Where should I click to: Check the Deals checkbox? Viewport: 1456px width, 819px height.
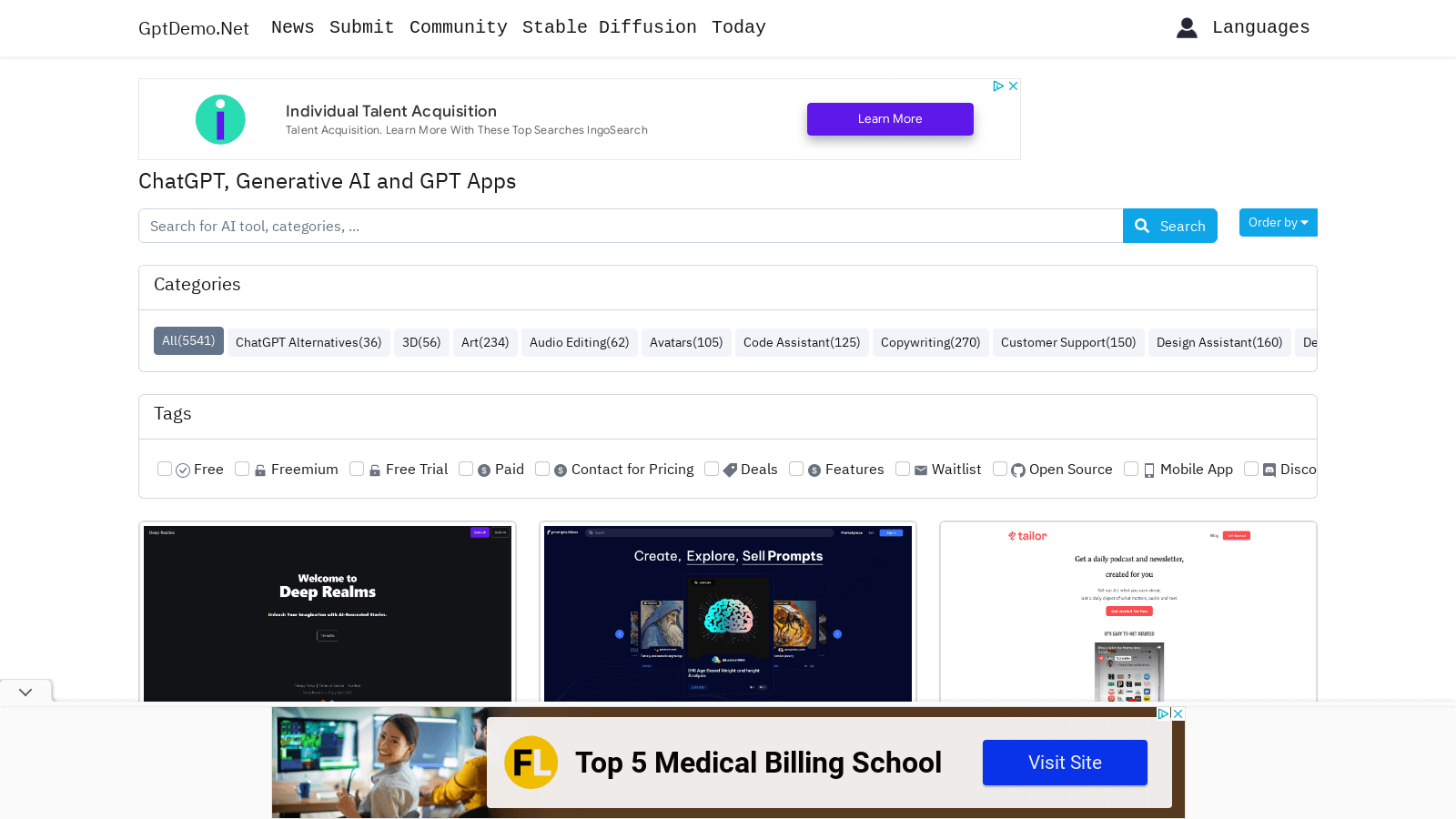pyautogui.click(x=712, y=469)
